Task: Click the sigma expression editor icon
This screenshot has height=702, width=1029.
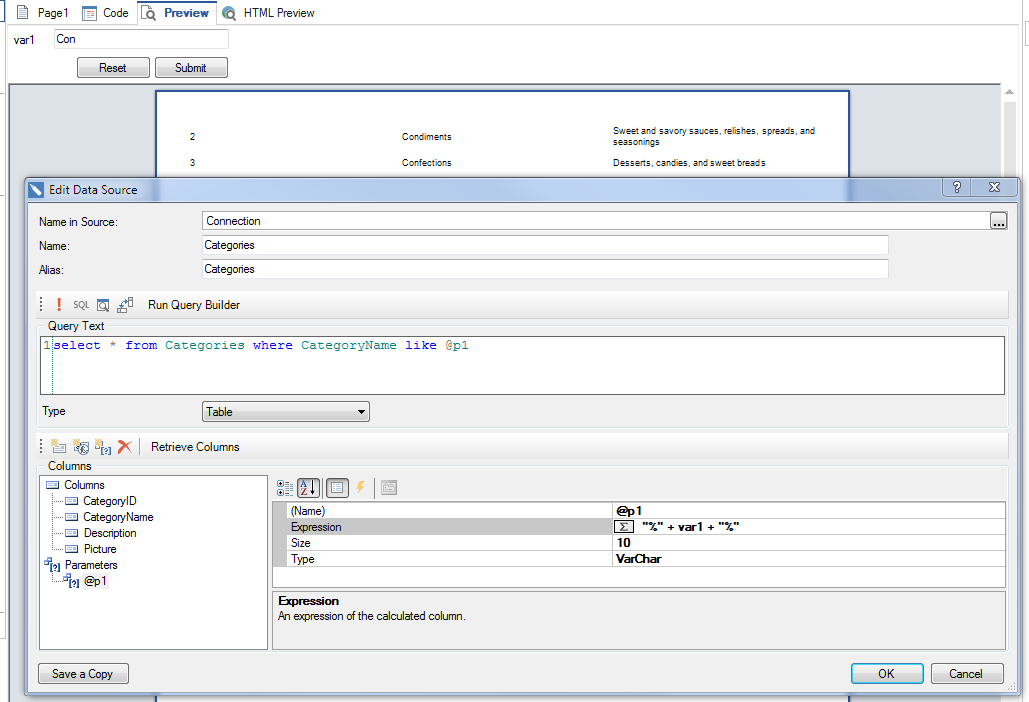Action: 624,527
